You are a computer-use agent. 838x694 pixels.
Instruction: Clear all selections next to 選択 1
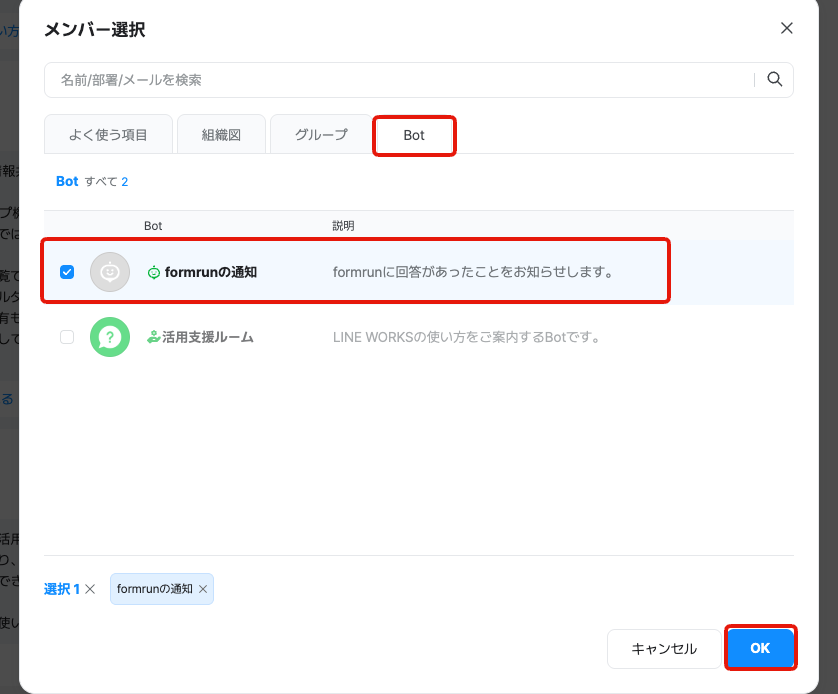point(90,589)
